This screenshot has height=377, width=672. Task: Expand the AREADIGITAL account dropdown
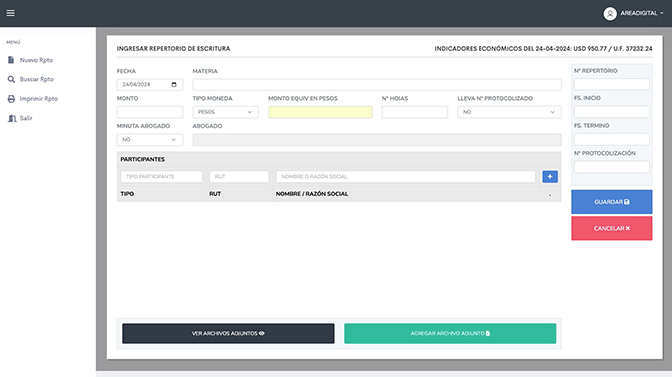tap(642, 13)
